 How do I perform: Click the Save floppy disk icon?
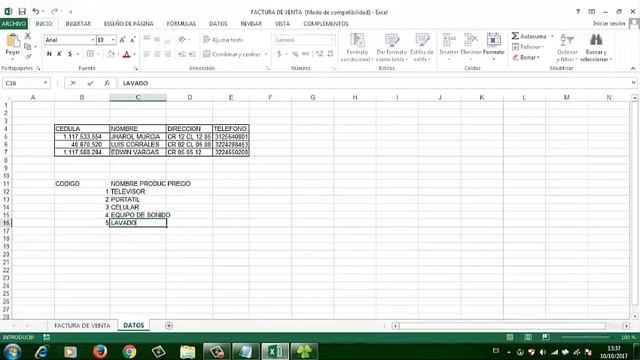(22, 11)
